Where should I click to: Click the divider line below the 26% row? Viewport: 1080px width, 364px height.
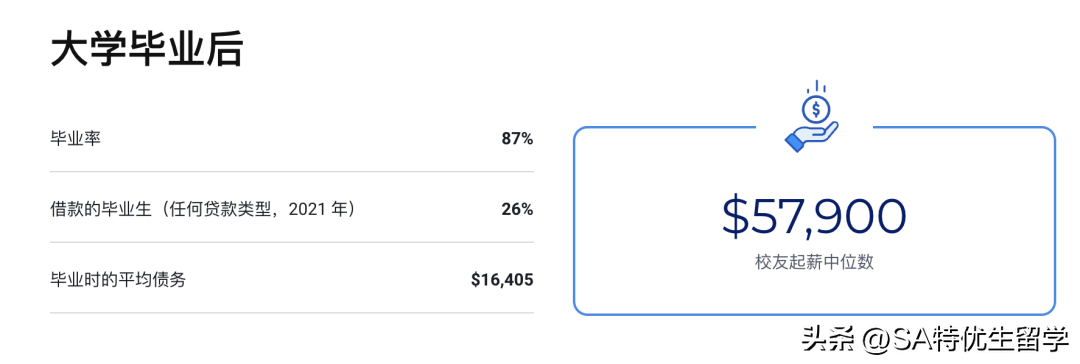coord(292,242)
